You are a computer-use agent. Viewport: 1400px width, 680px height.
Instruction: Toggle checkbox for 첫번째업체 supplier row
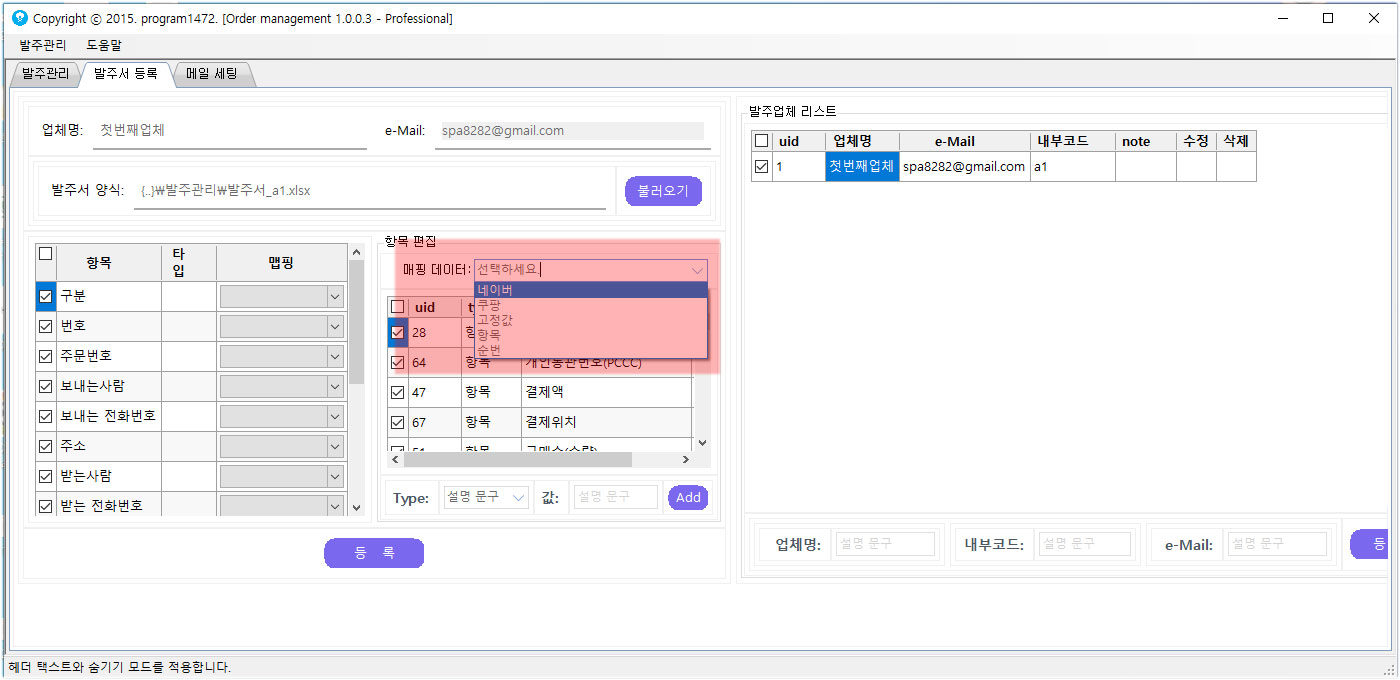[762, 167]
